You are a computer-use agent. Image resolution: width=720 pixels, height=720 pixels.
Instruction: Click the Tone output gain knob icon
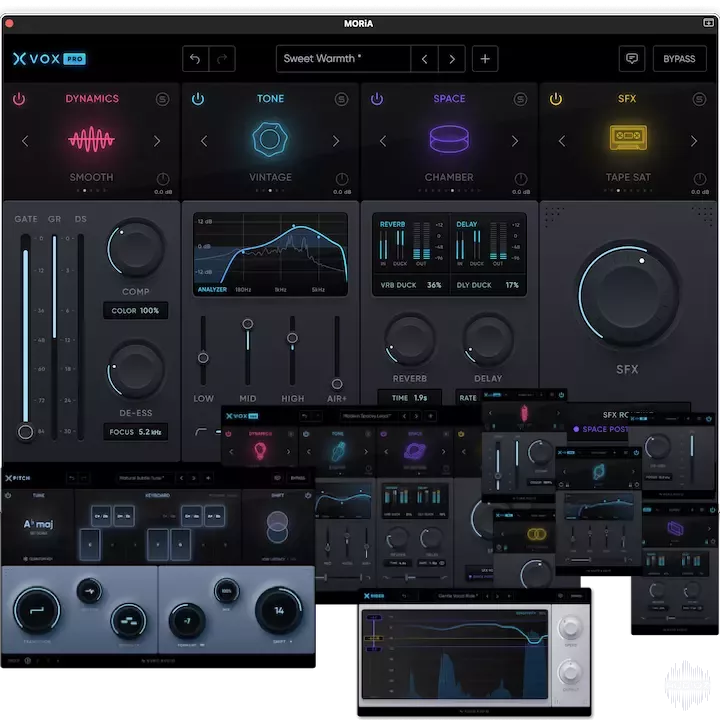[x=342, y=179]
